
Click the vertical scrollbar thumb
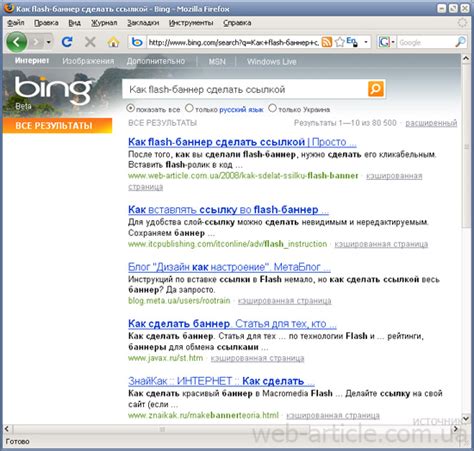tap(466, 146)
